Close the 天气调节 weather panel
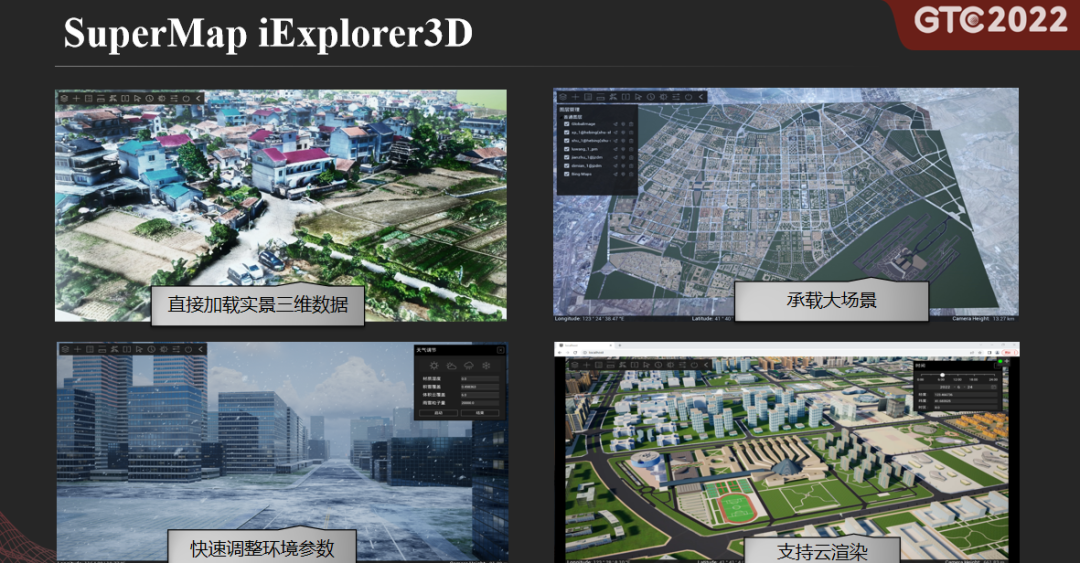Image resolution: width=1080 pixels, height=563 pixels. [x=501, y=350]
